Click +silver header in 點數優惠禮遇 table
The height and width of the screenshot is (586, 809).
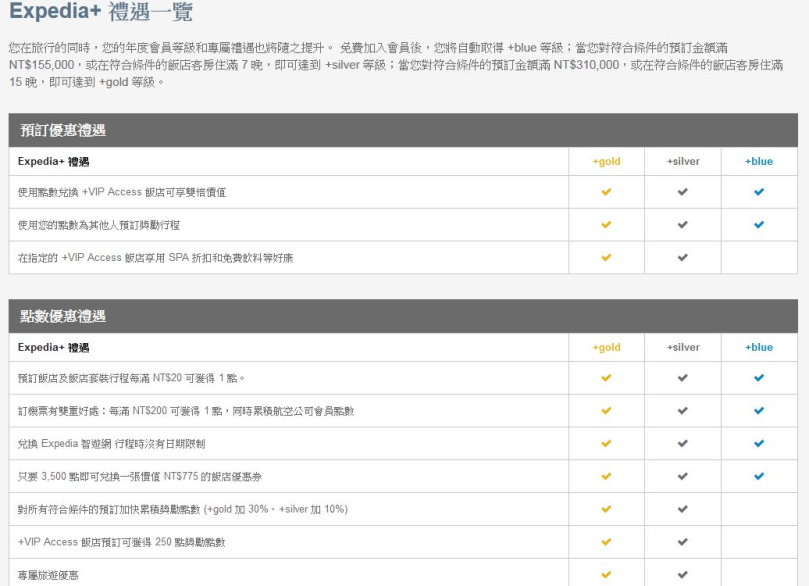pyautogui.click(x=683, y=348)
